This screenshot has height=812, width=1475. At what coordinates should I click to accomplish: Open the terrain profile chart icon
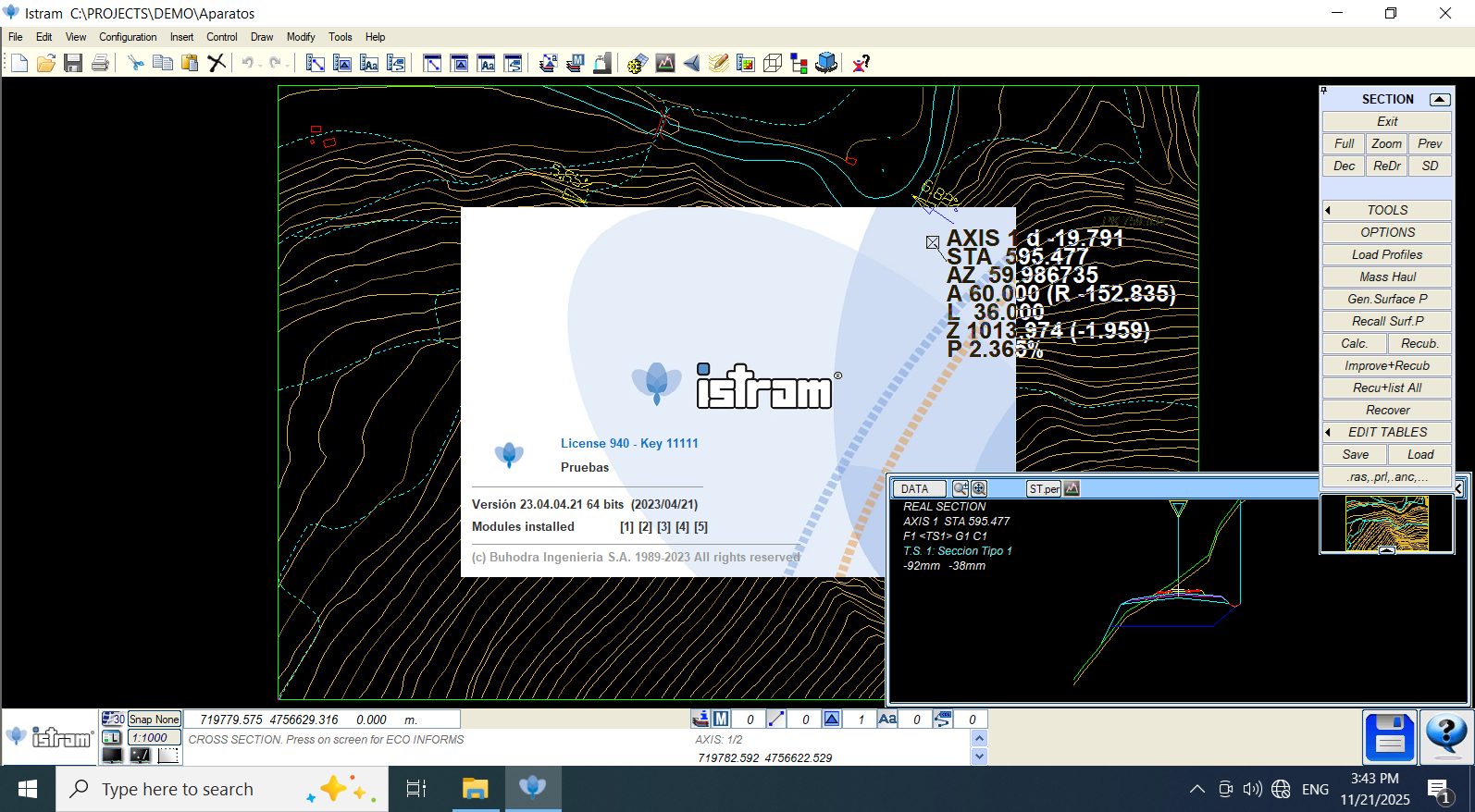pos(664,63)
